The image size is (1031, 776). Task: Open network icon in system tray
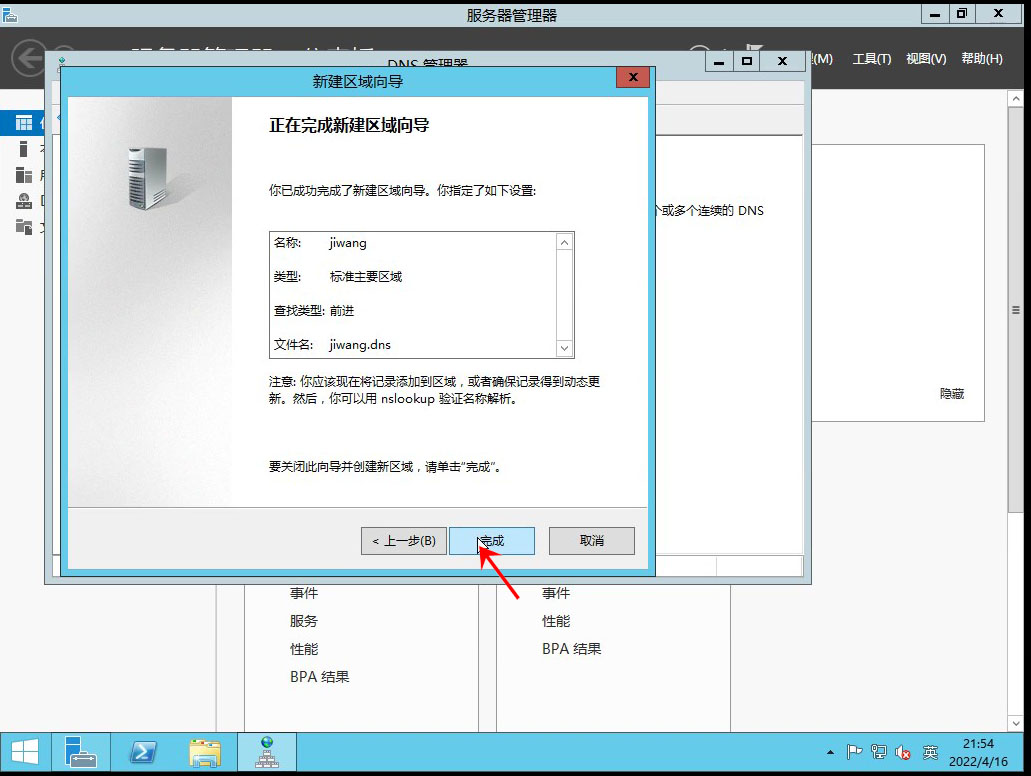tap(878, 752)
